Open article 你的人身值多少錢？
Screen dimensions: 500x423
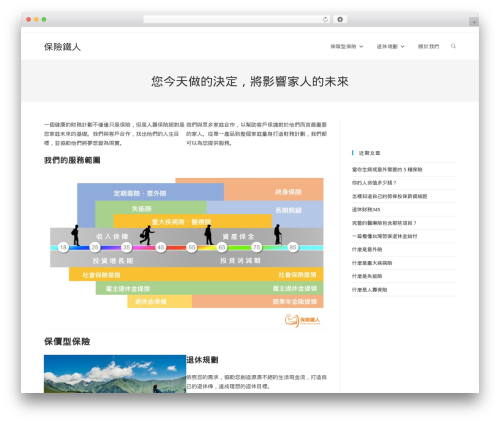[374, 183]
